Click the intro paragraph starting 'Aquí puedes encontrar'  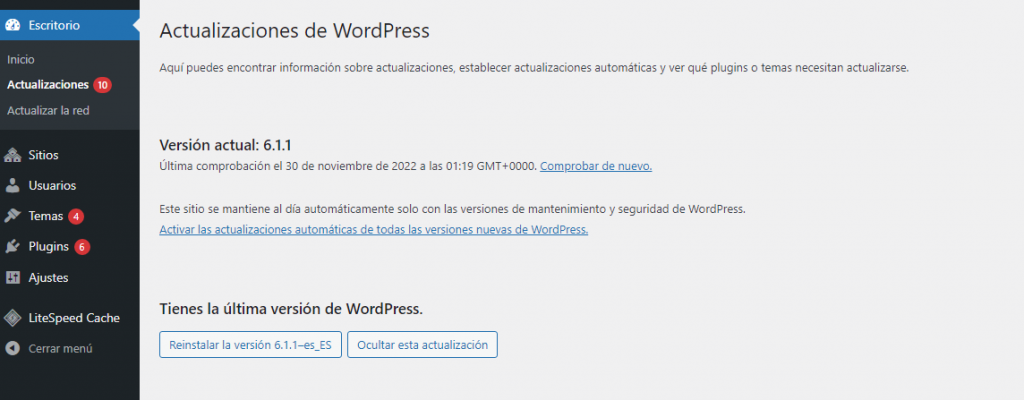(534, 68)
